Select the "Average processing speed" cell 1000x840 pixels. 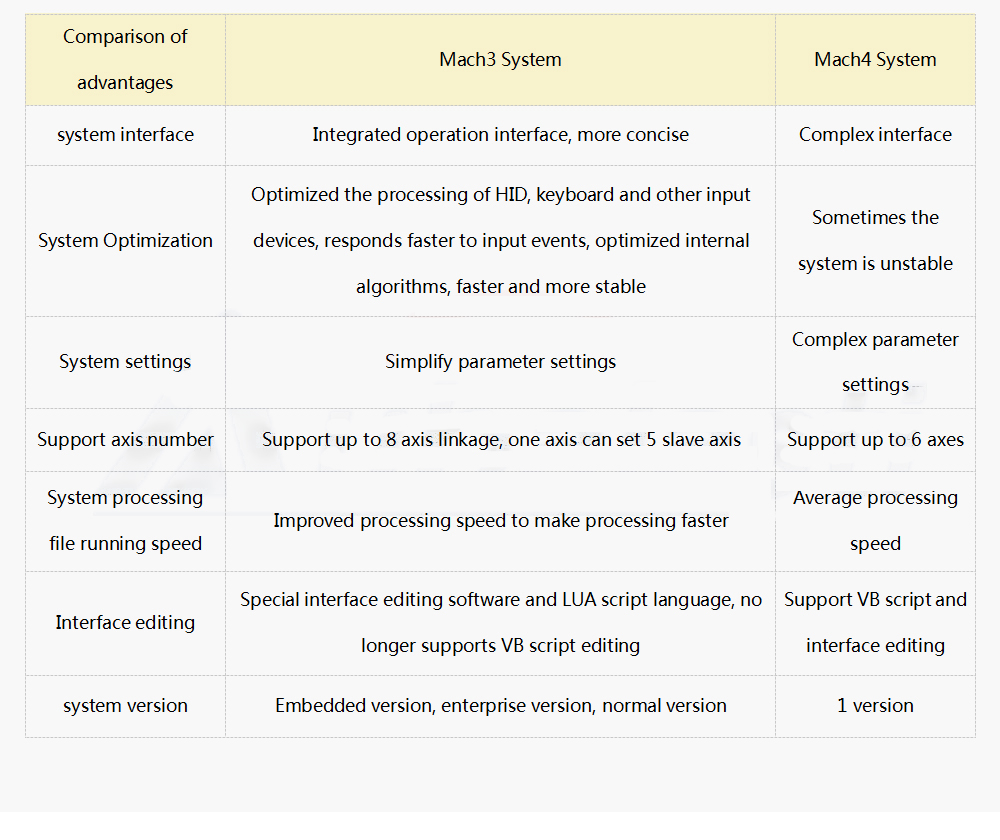point(875,521)
